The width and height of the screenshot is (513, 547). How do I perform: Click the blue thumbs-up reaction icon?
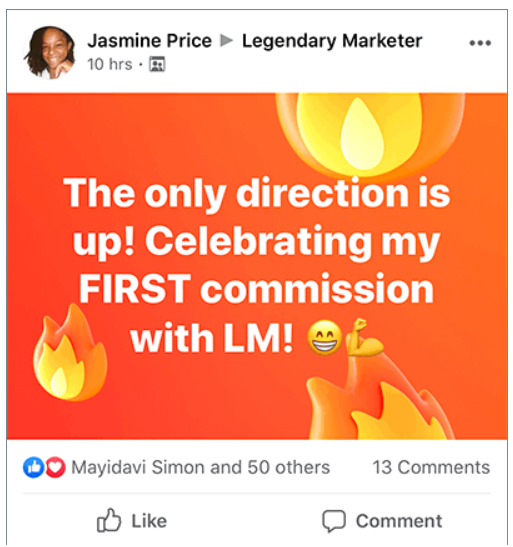tap(33, 467)
